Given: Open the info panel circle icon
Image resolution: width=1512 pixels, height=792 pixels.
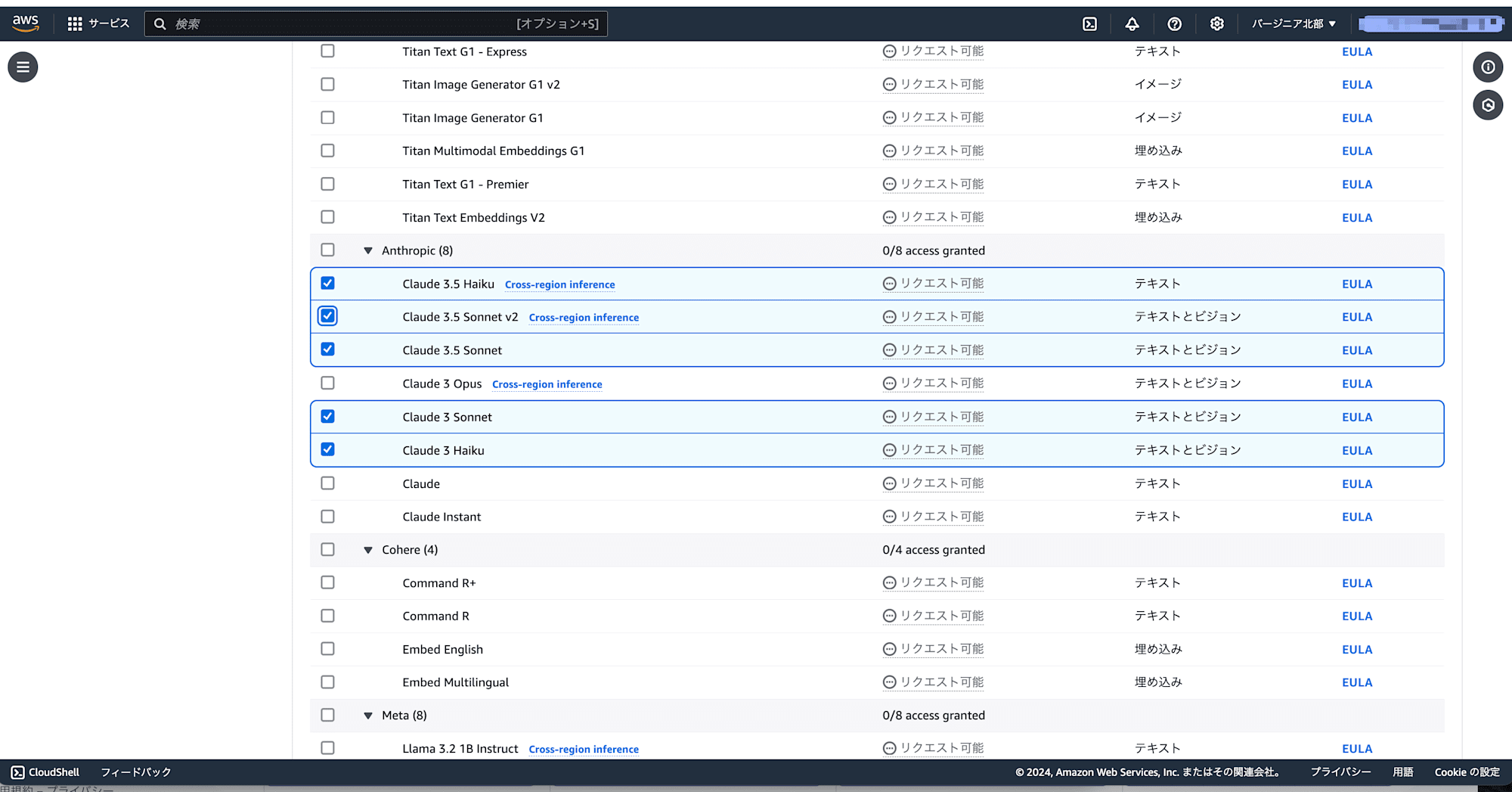Looking at the screenshot, I should pos(1488,67).
